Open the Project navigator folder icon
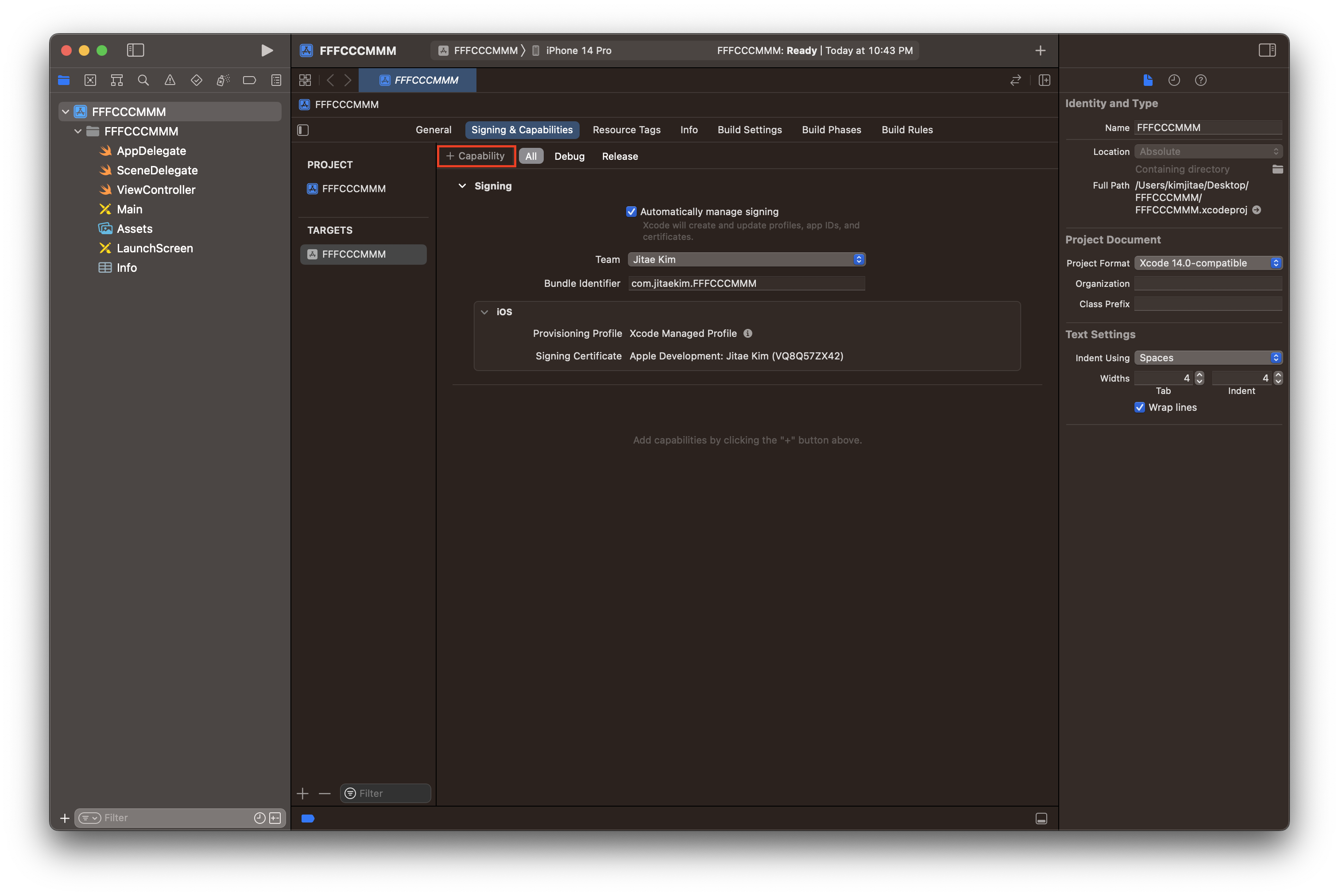 point(63,80)
